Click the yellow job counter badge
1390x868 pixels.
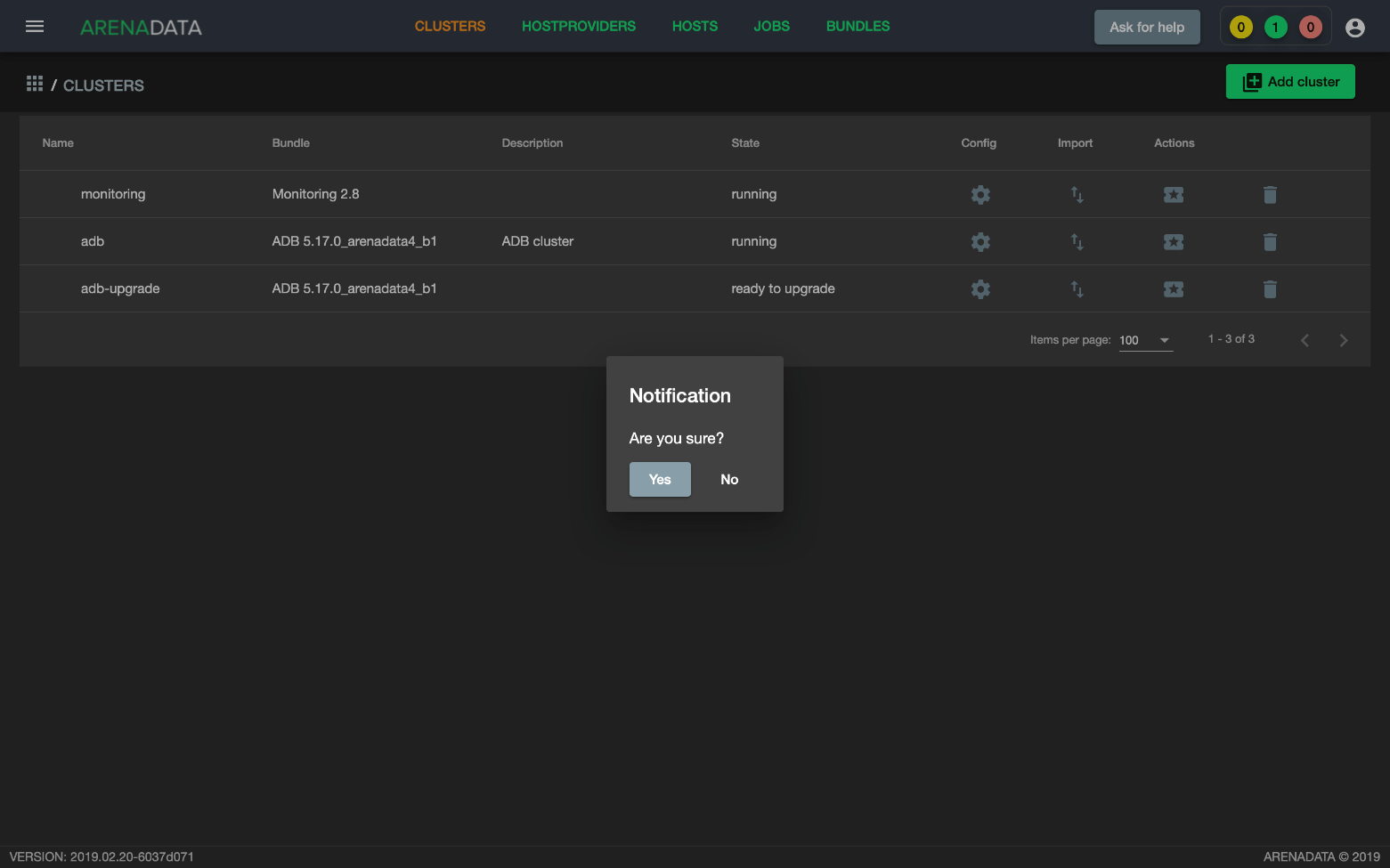point(1240,28)
